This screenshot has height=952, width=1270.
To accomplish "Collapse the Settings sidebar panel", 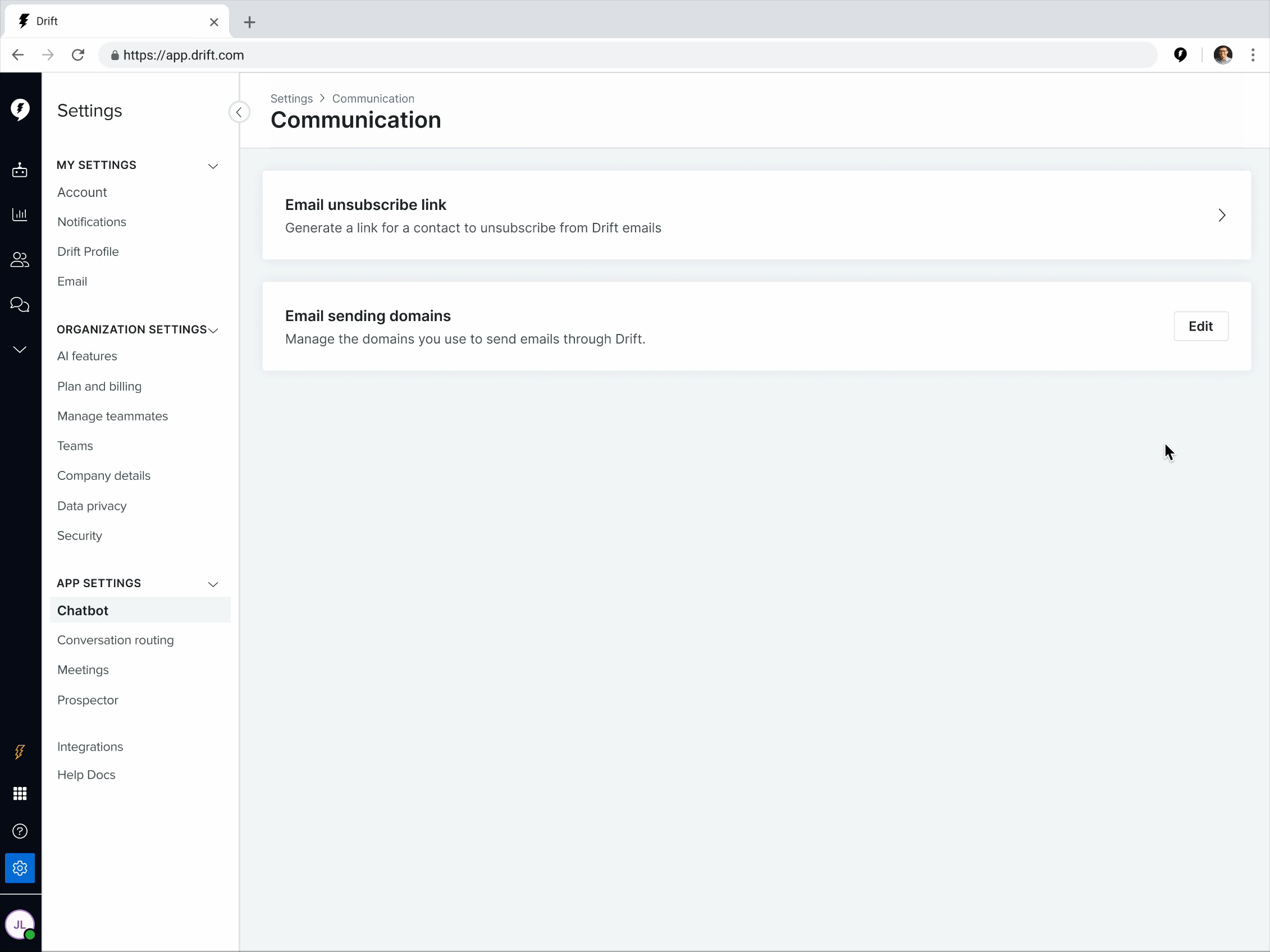I will pos(239,112).
